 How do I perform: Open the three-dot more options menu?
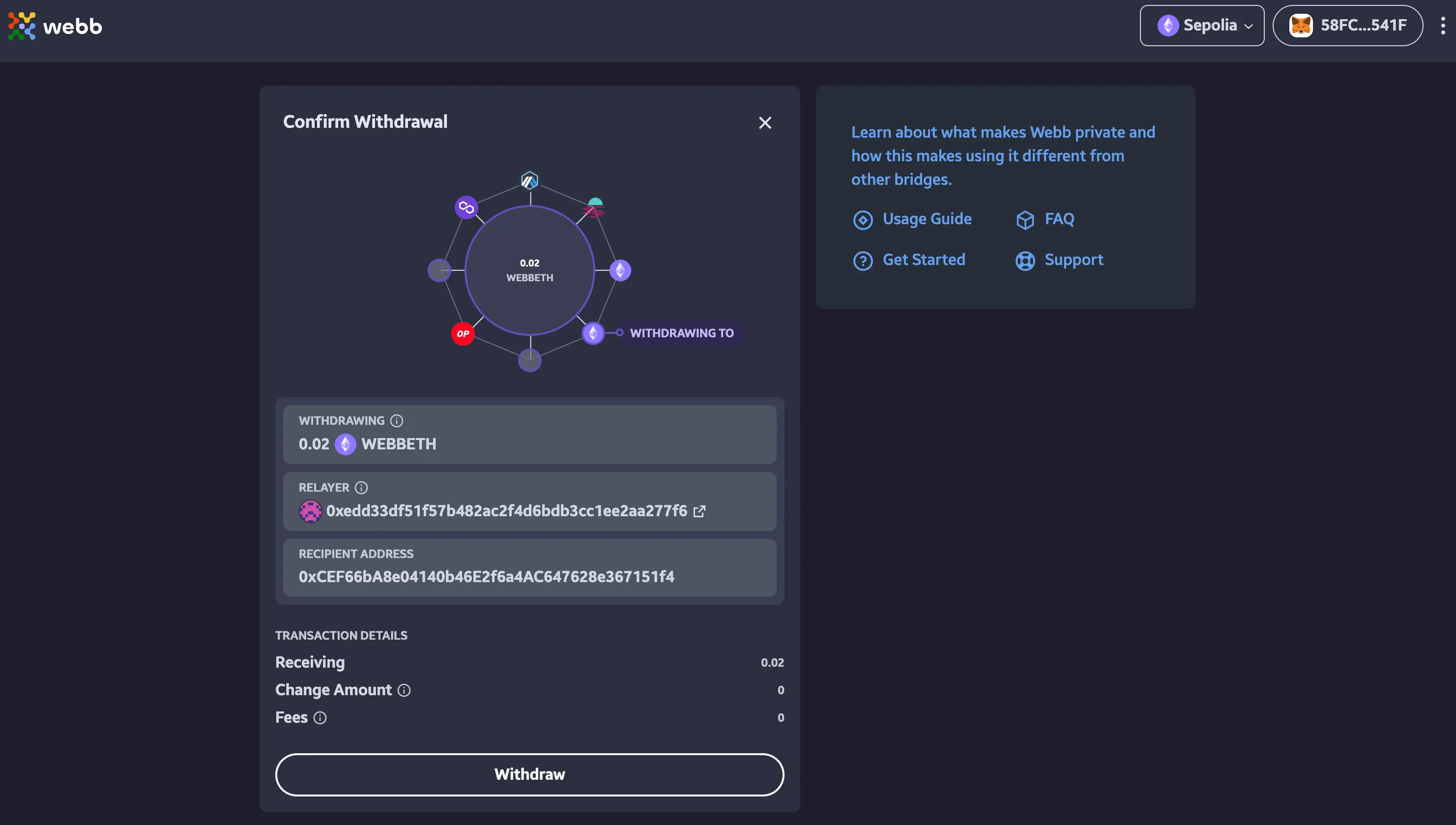point(1442,26)
